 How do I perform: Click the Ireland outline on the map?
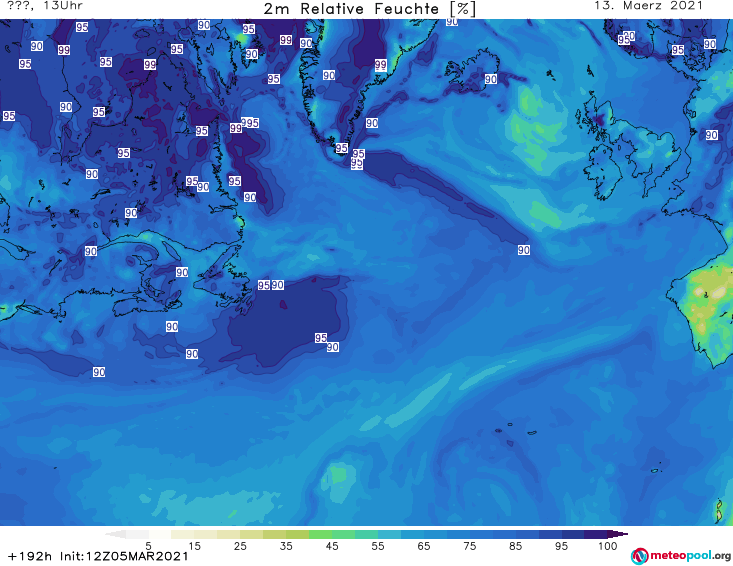click(603, 171)
